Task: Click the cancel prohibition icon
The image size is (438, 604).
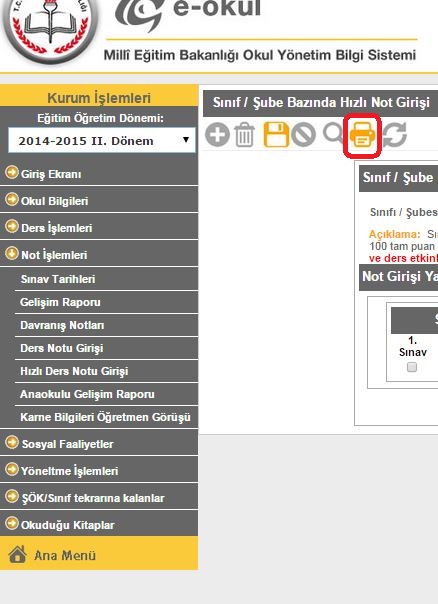Action: tap(304, 135)
